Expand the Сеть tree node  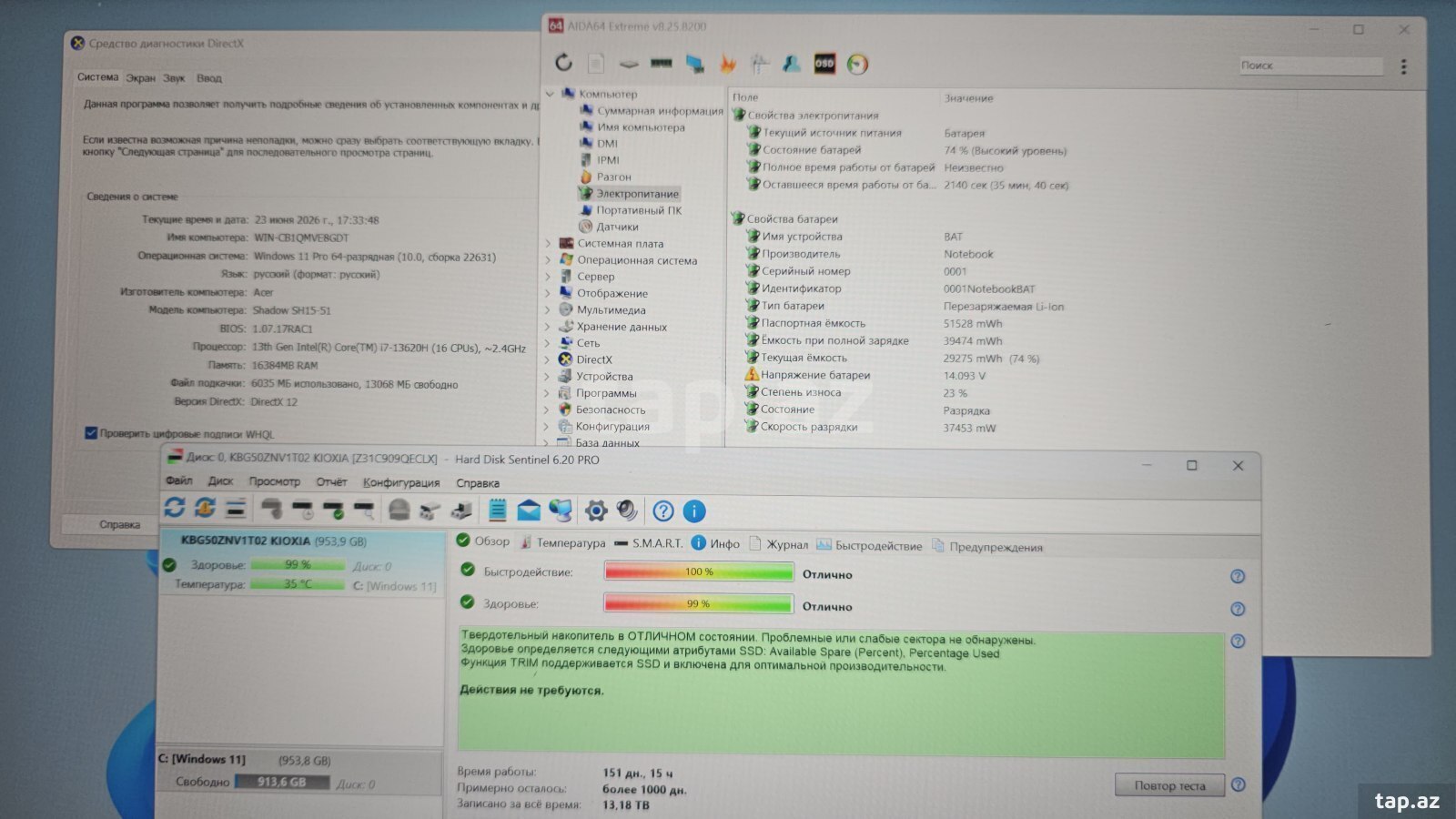[548, 342]
